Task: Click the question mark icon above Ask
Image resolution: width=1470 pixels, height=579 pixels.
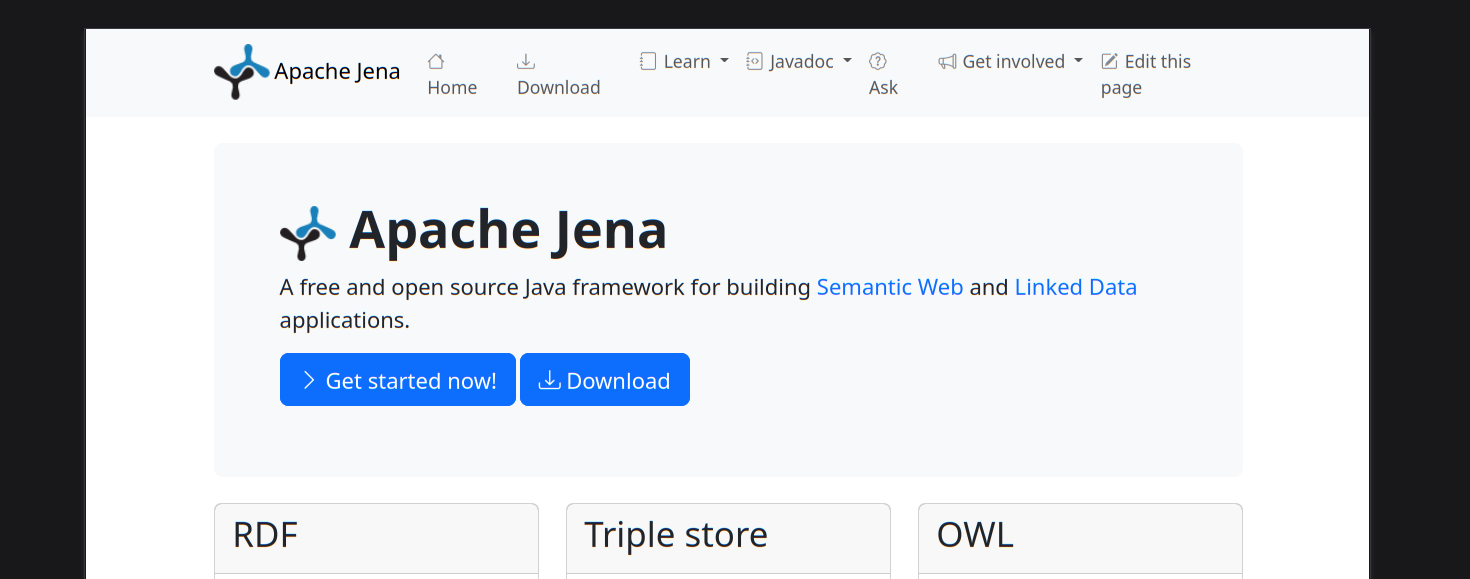Action: click(x=878, y=61)
